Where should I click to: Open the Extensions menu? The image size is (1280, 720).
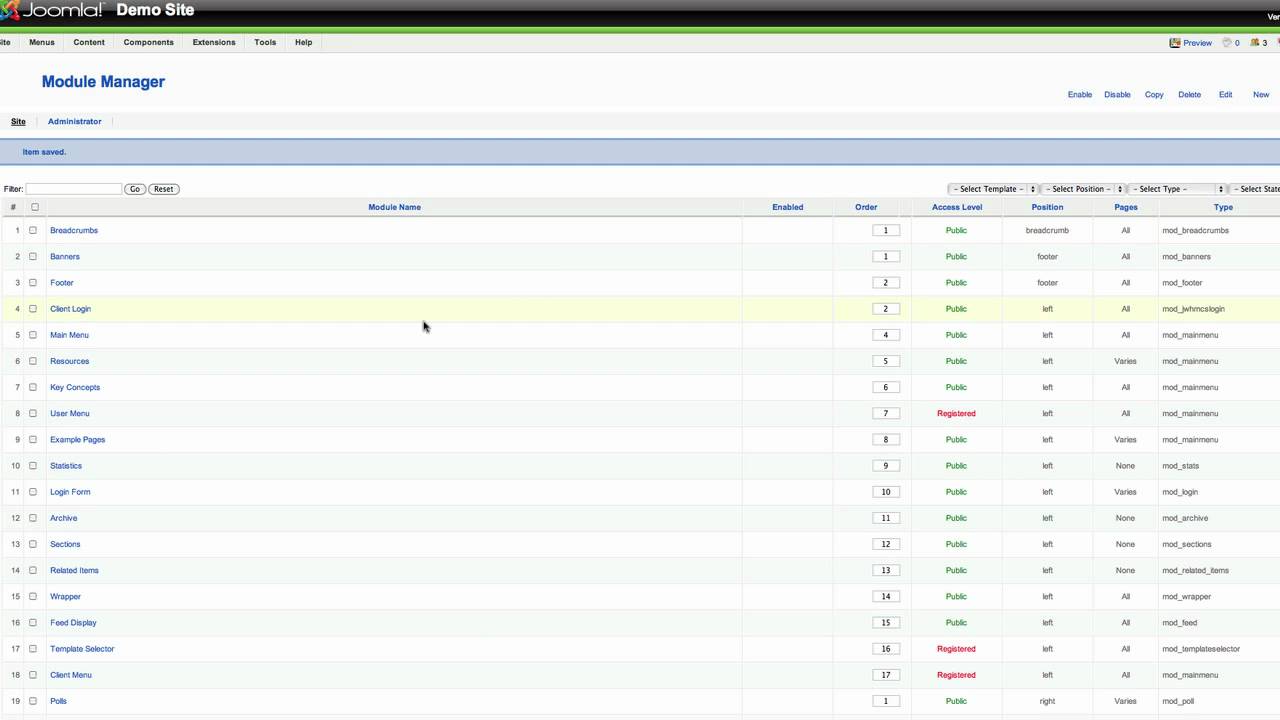pos(214,42)
